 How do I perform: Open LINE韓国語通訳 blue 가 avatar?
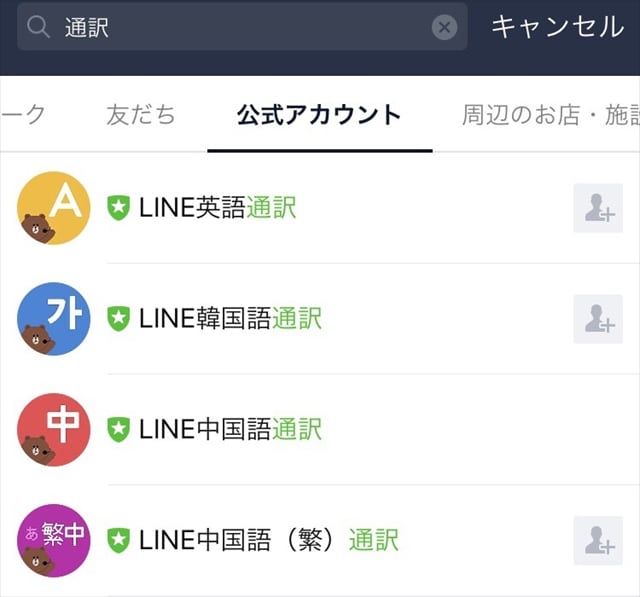click(x=54, y=319)
